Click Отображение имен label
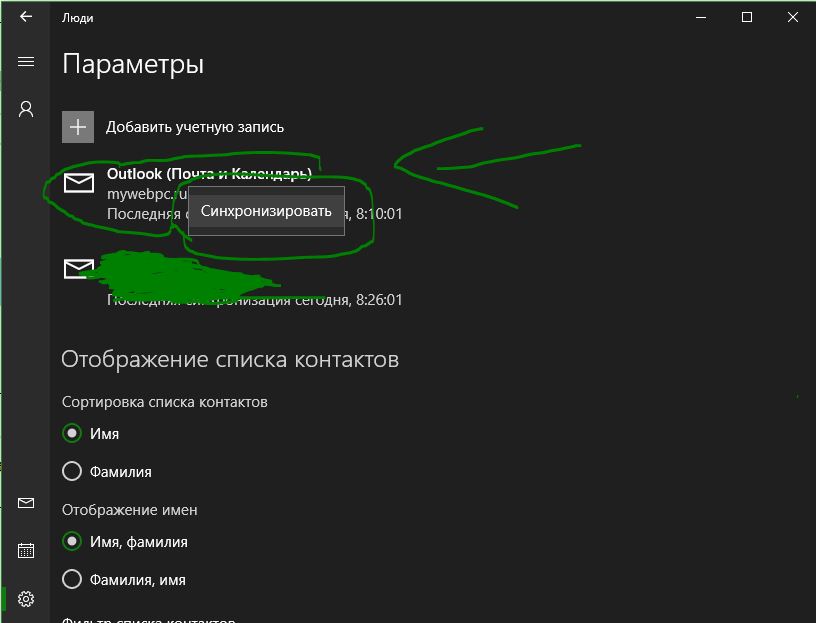Viewport: 816px width, 623px height. click(x=130, y=510)
